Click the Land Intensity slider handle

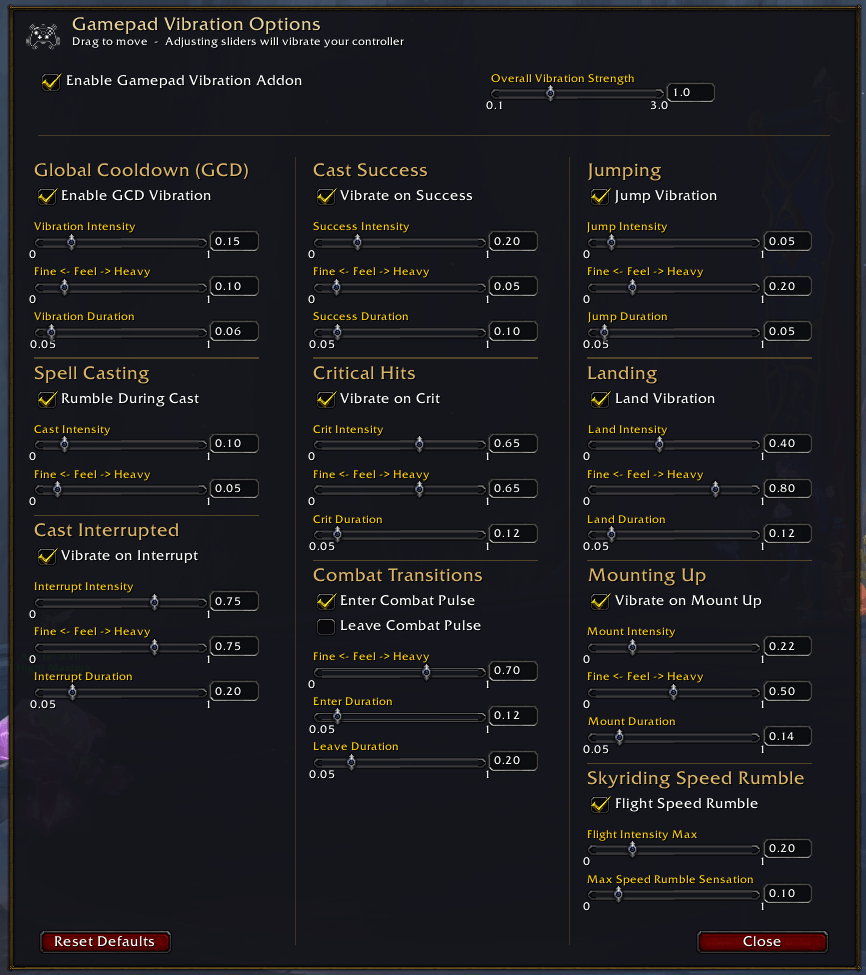[659, 444]
